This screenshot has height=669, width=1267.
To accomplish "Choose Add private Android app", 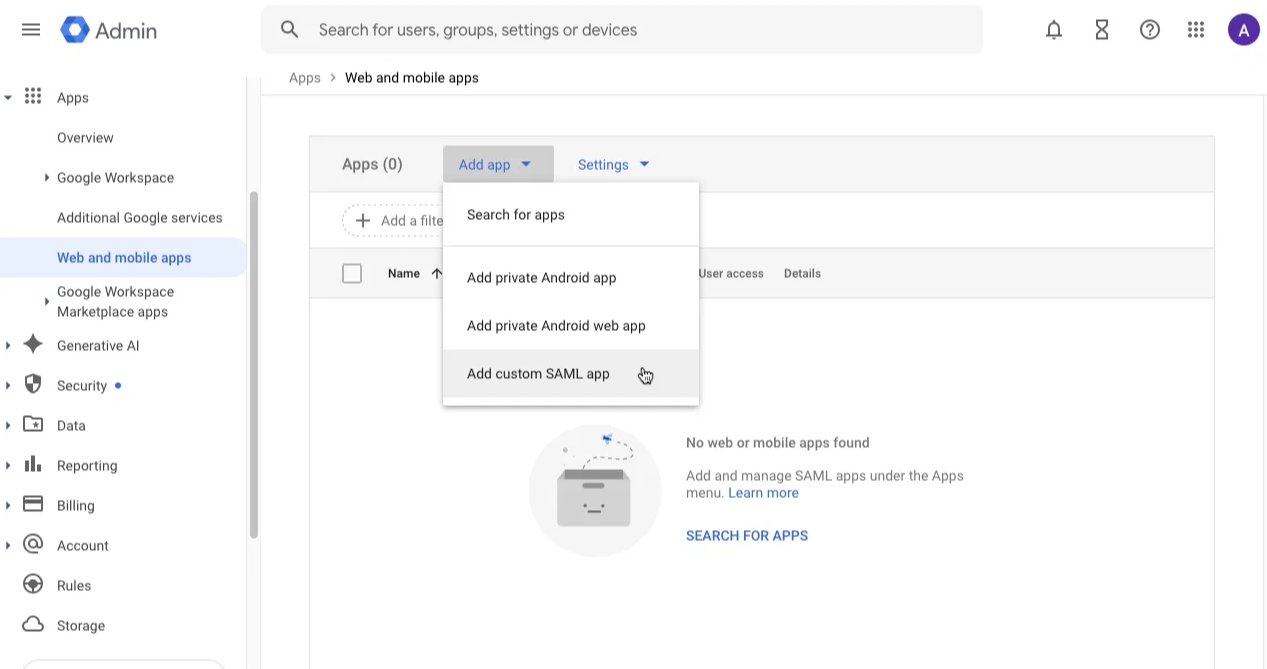I will [571, 278].
